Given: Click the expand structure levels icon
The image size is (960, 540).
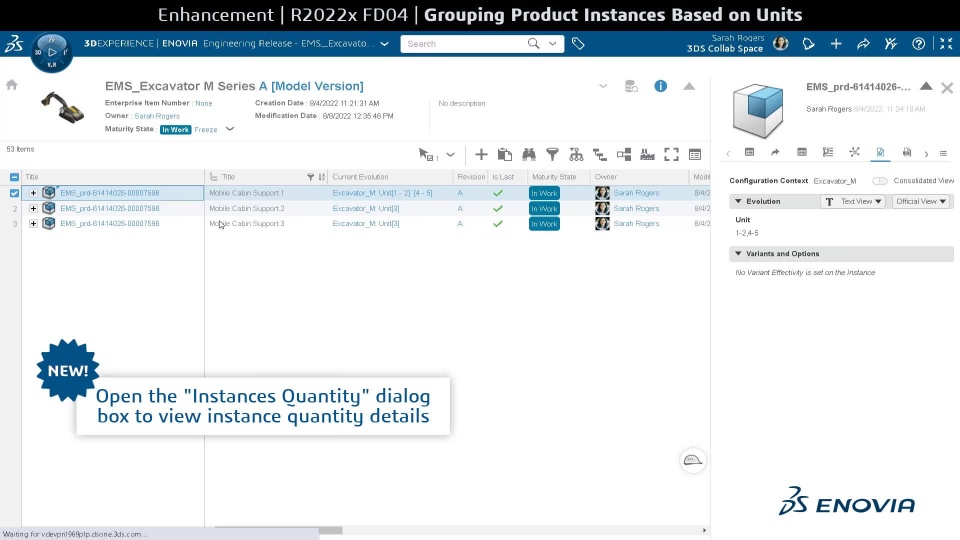Looking at the screenshot, I should tap(600, 155).
